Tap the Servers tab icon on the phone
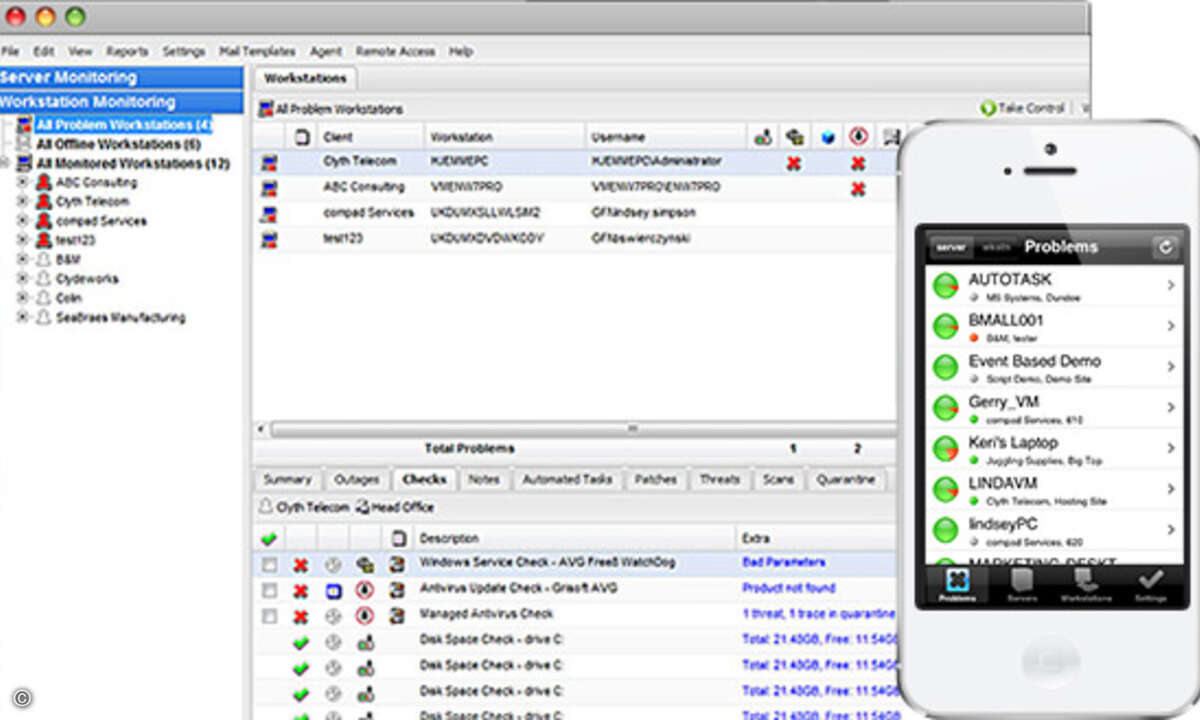This screenshot has height=720, width=1200. point(1020,581)
